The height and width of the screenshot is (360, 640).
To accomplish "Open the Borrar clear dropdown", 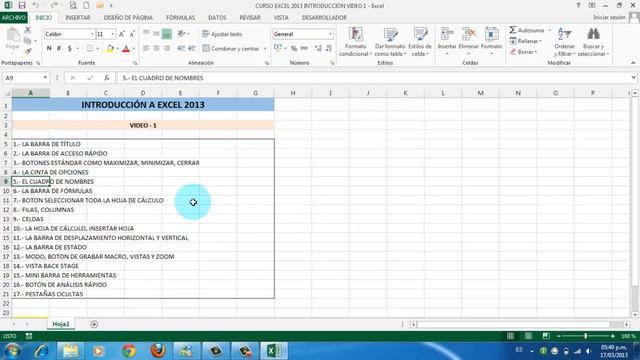I will click(x=524, y=52).
